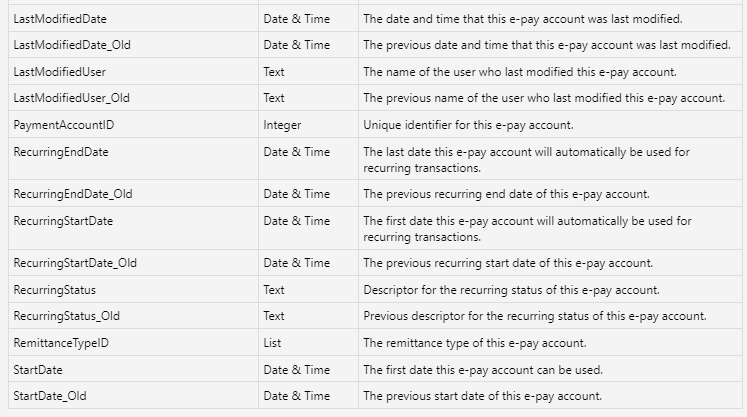The width and height of the screenshot is (747, 417).
Task: Select the Integer data type cell
Action: coord(282,125)
